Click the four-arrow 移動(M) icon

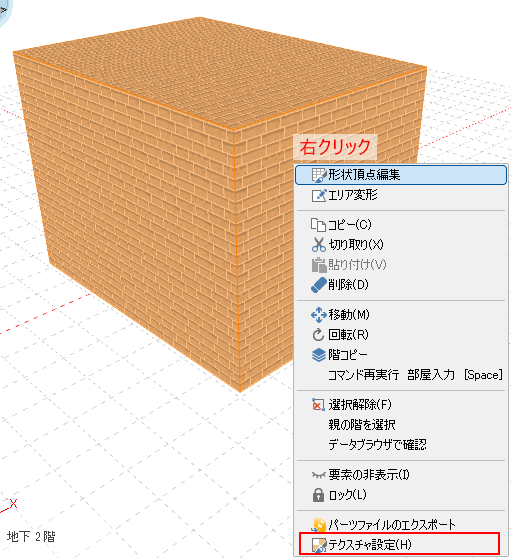pos(318,315)
